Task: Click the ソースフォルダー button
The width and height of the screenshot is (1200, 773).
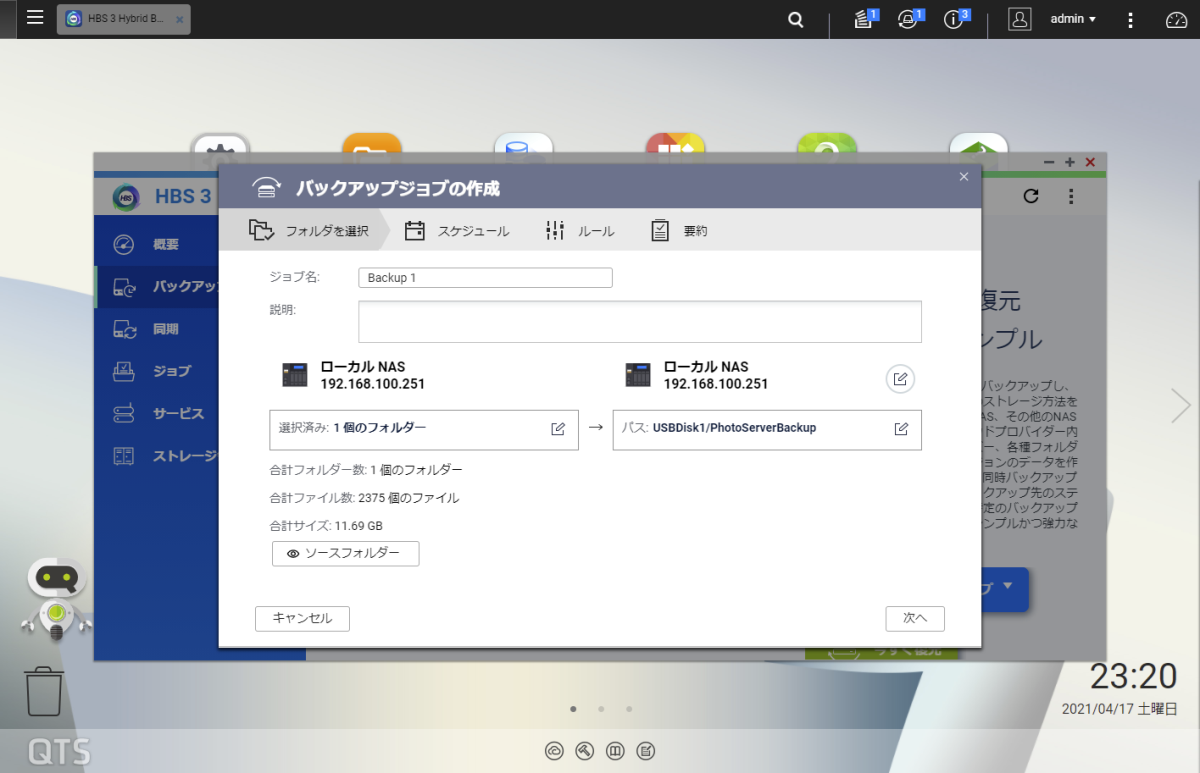Action: point(345,553)
